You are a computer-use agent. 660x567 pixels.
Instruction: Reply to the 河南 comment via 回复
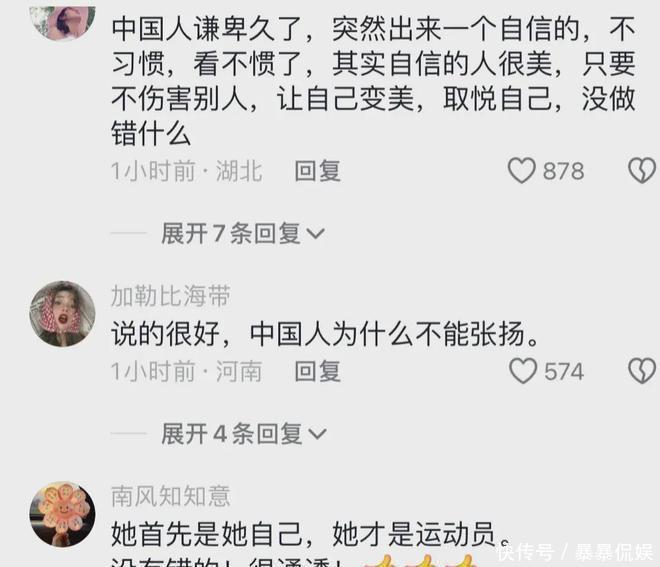(317, 371)
